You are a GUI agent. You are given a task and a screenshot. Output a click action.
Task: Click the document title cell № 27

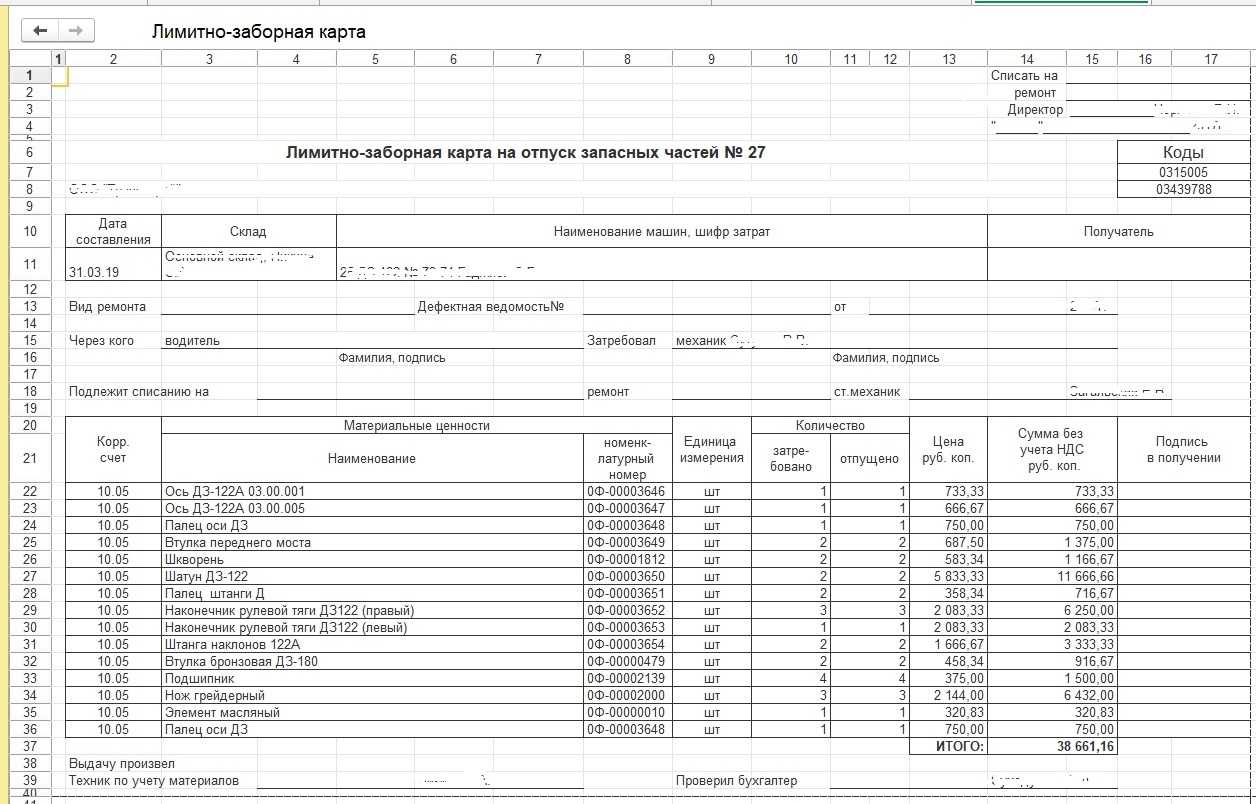click(526, 152)
